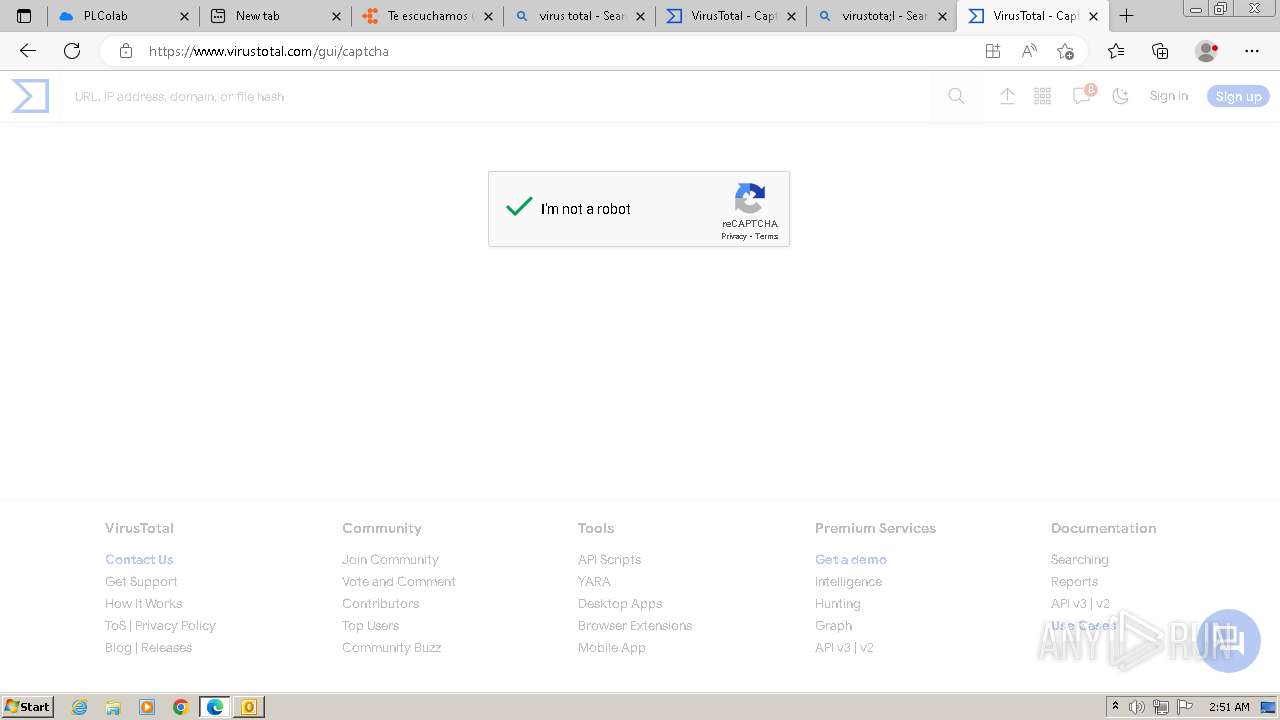Open the Top Users link

tap(371, 625)
